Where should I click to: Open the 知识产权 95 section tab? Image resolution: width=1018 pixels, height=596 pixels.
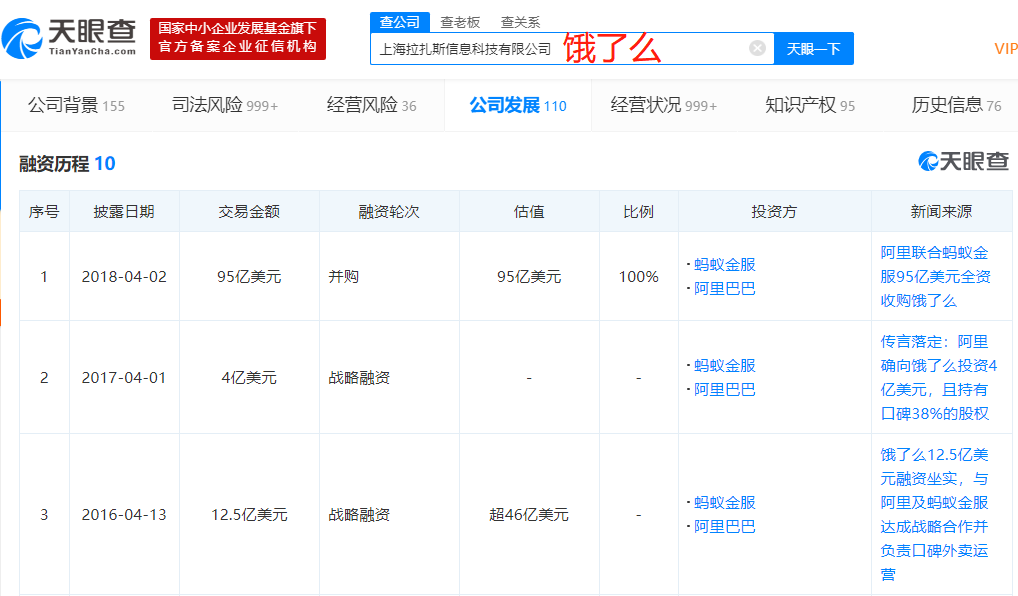pos(810,105)
